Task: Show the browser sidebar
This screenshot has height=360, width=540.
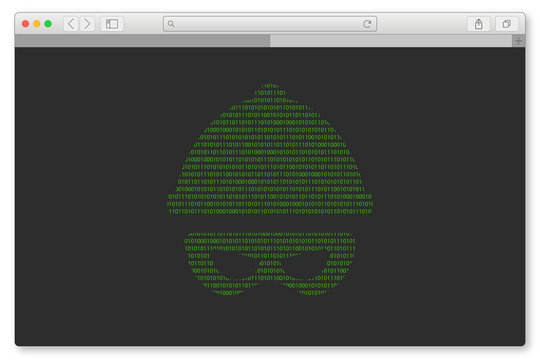Action: click(112, 24)
